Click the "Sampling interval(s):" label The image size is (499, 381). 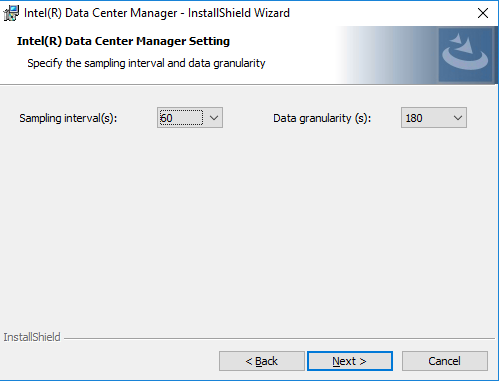(68, 118)
